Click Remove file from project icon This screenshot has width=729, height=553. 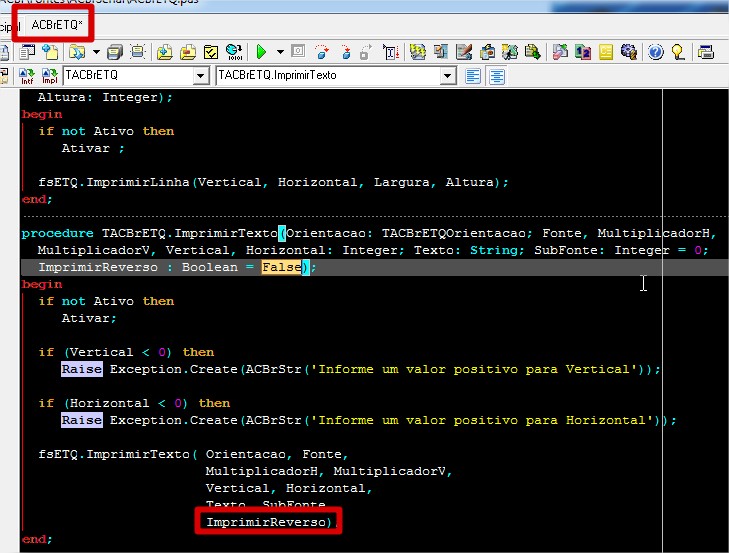coord(188,52)
